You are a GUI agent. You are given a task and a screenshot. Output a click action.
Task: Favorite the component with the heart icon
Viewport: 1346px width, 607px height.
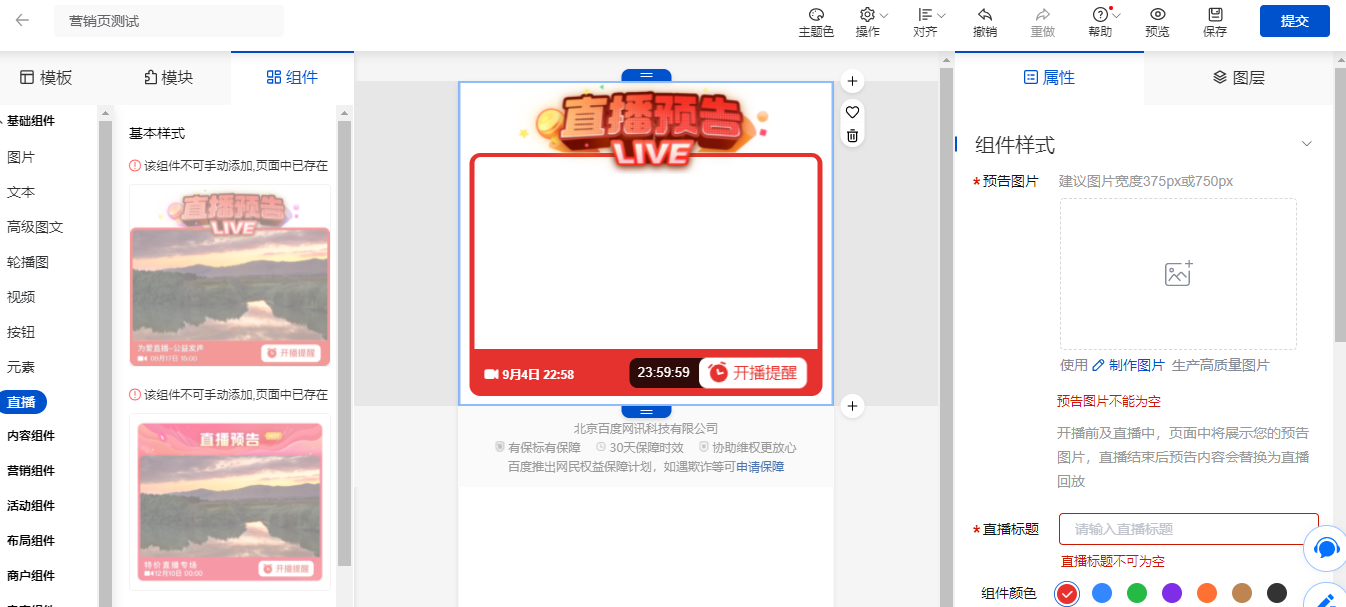point(852,111)
